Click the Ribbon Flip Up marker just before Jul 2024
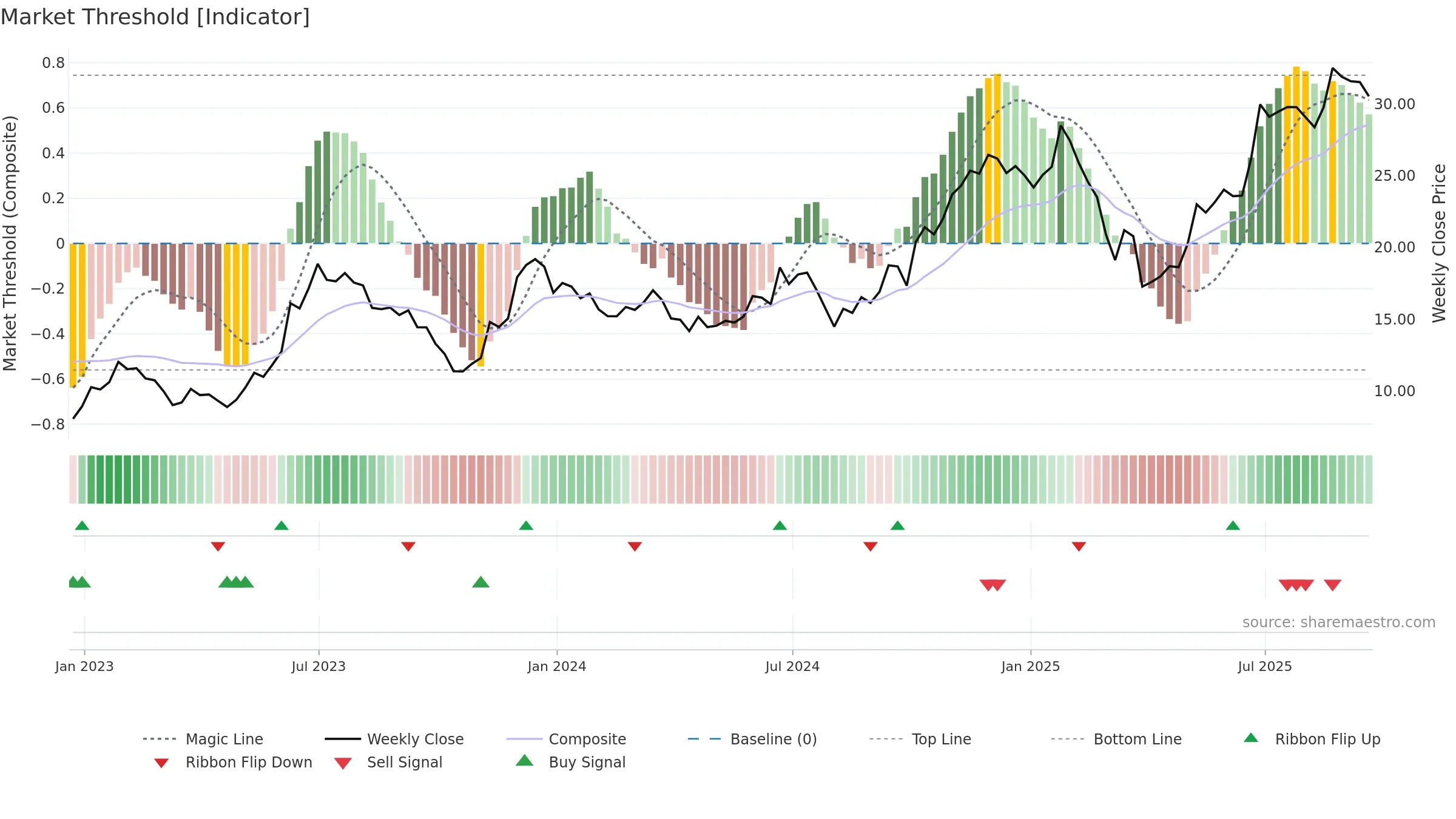Viewport: 1456px width, 819px height. [780, 525]
